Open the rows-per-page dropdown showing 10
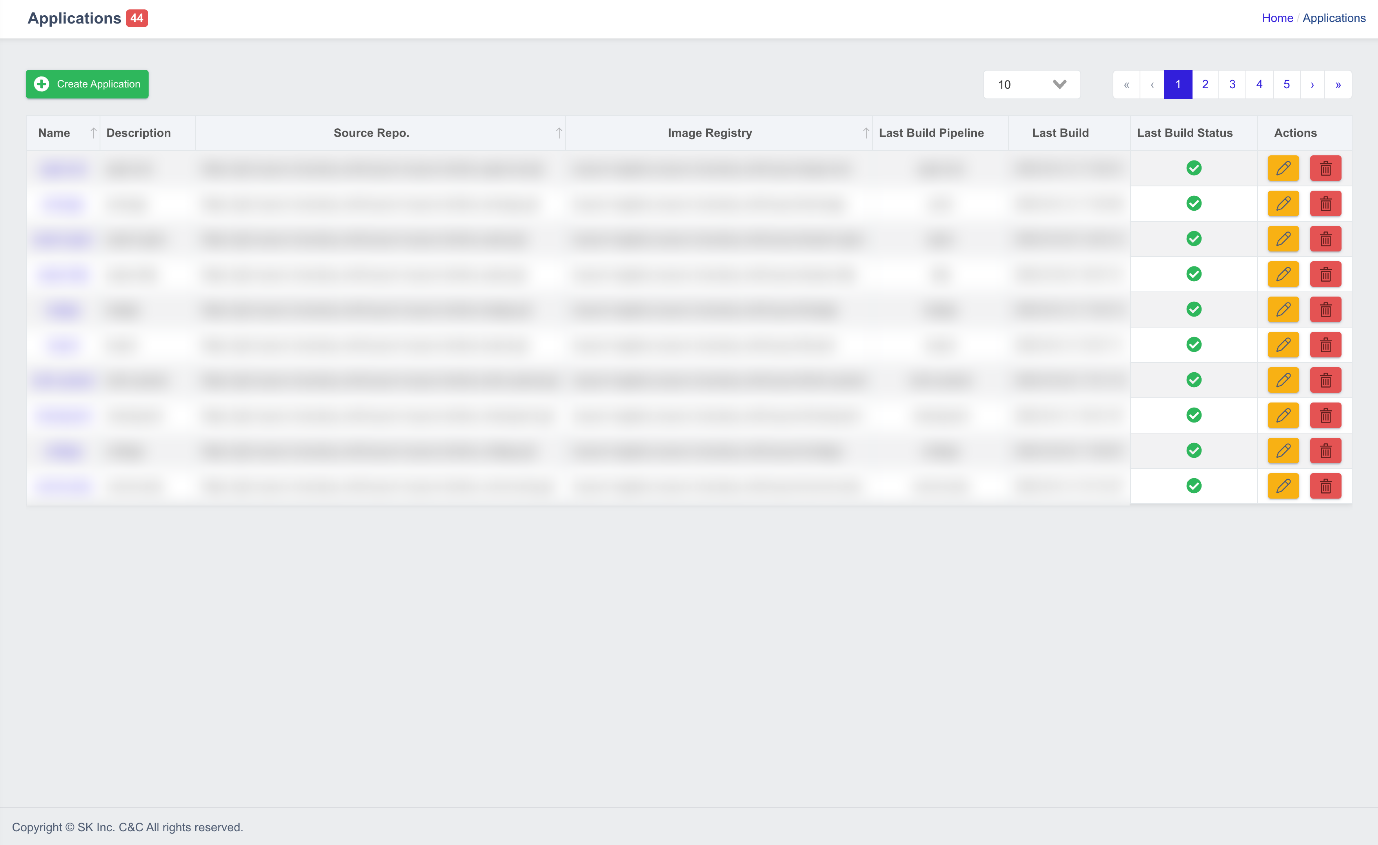 click(x=1032, y=84)
